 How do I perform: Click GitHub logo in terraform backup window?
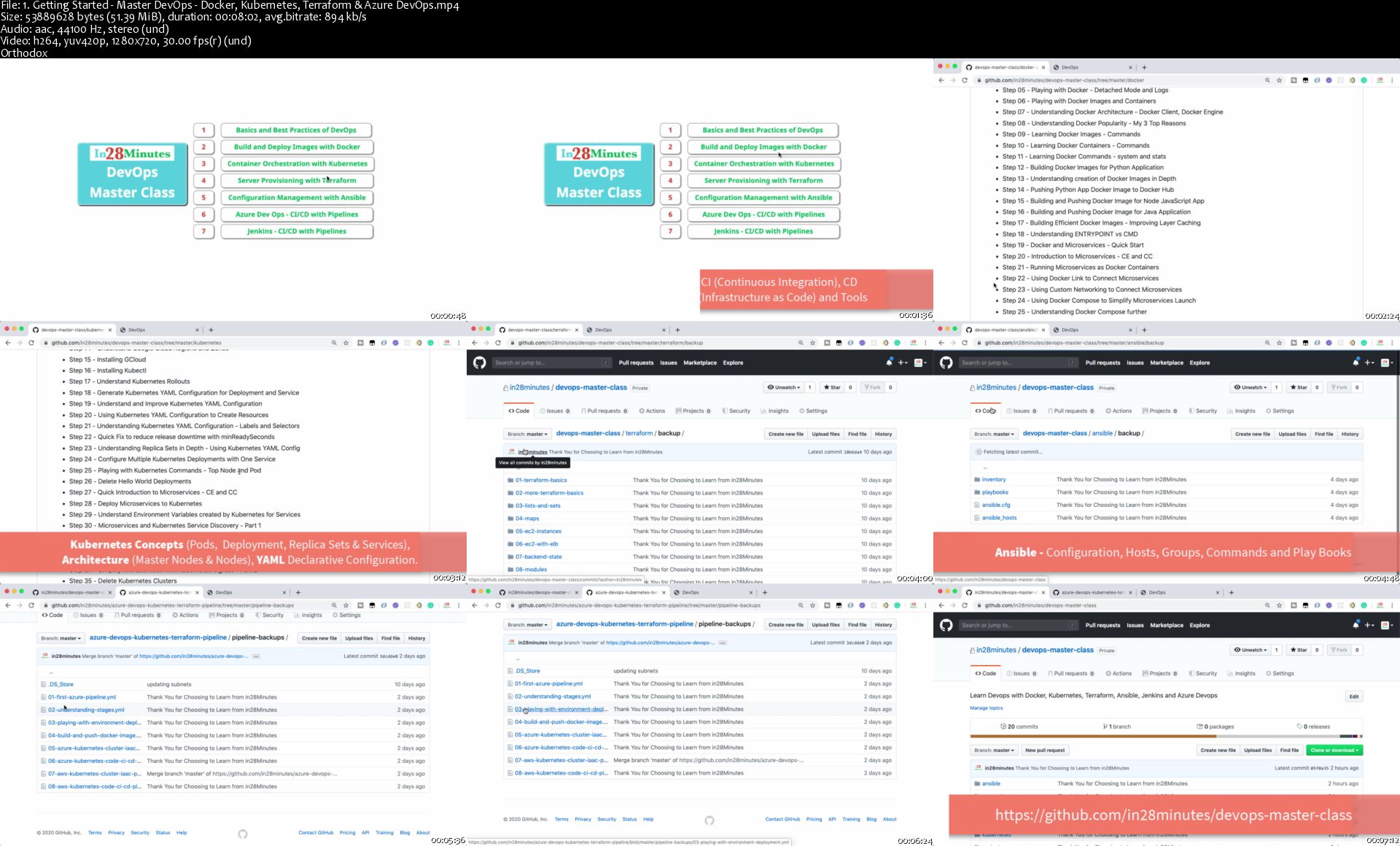click(479, 362)
